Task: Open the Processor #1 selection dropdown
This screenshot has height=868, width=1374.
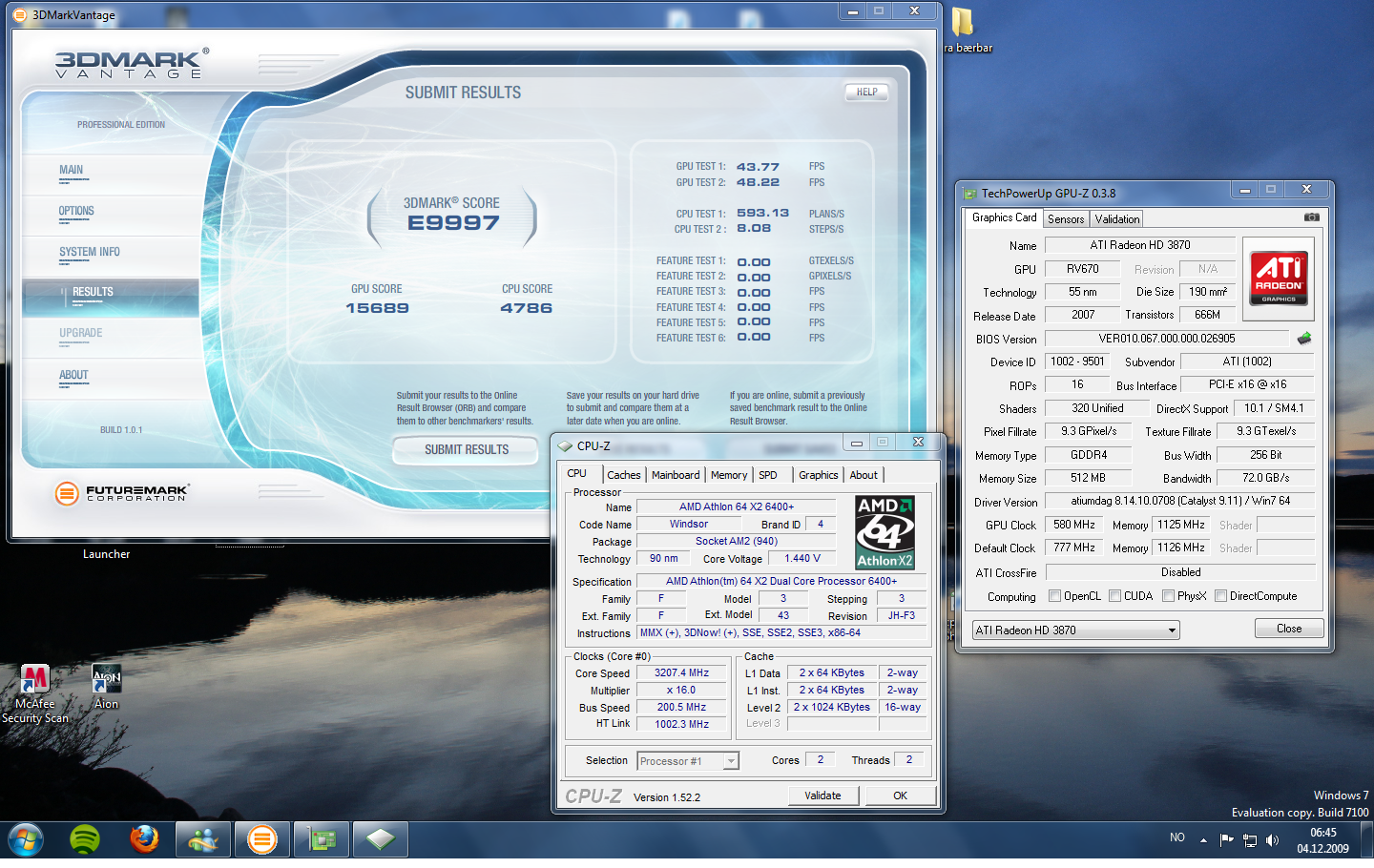Action: [688, 761]
